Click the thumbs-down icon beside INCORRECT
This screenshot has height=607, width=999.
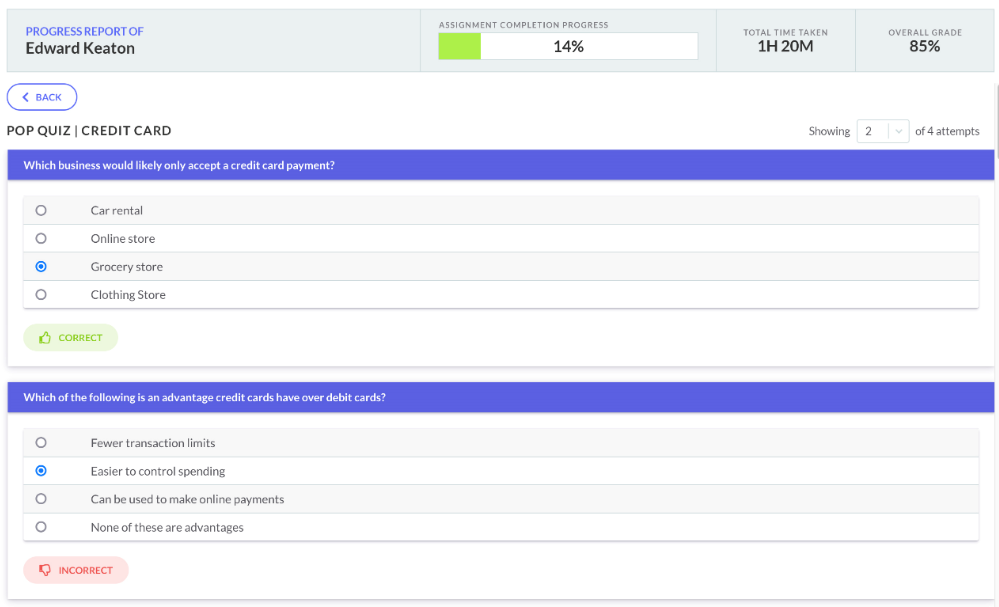45,570
